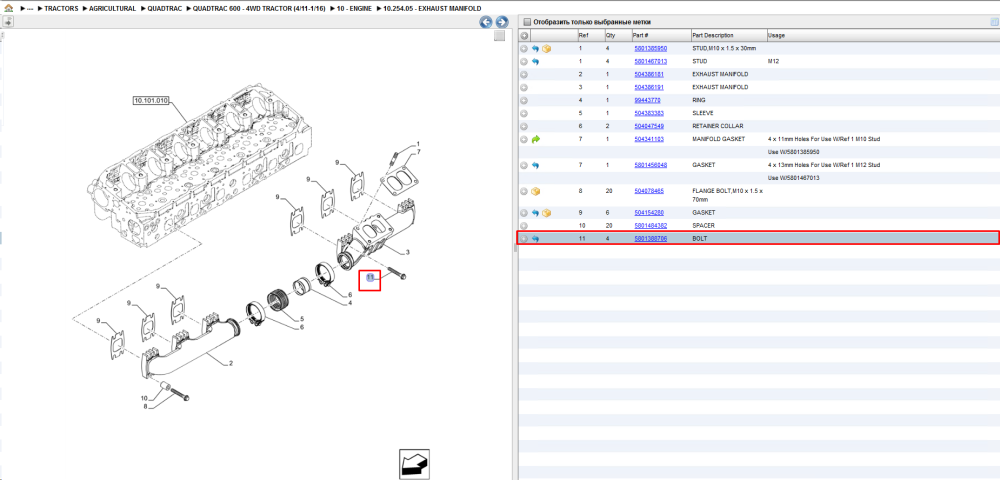Select callout 7 on the diagram

pos(418,152)
